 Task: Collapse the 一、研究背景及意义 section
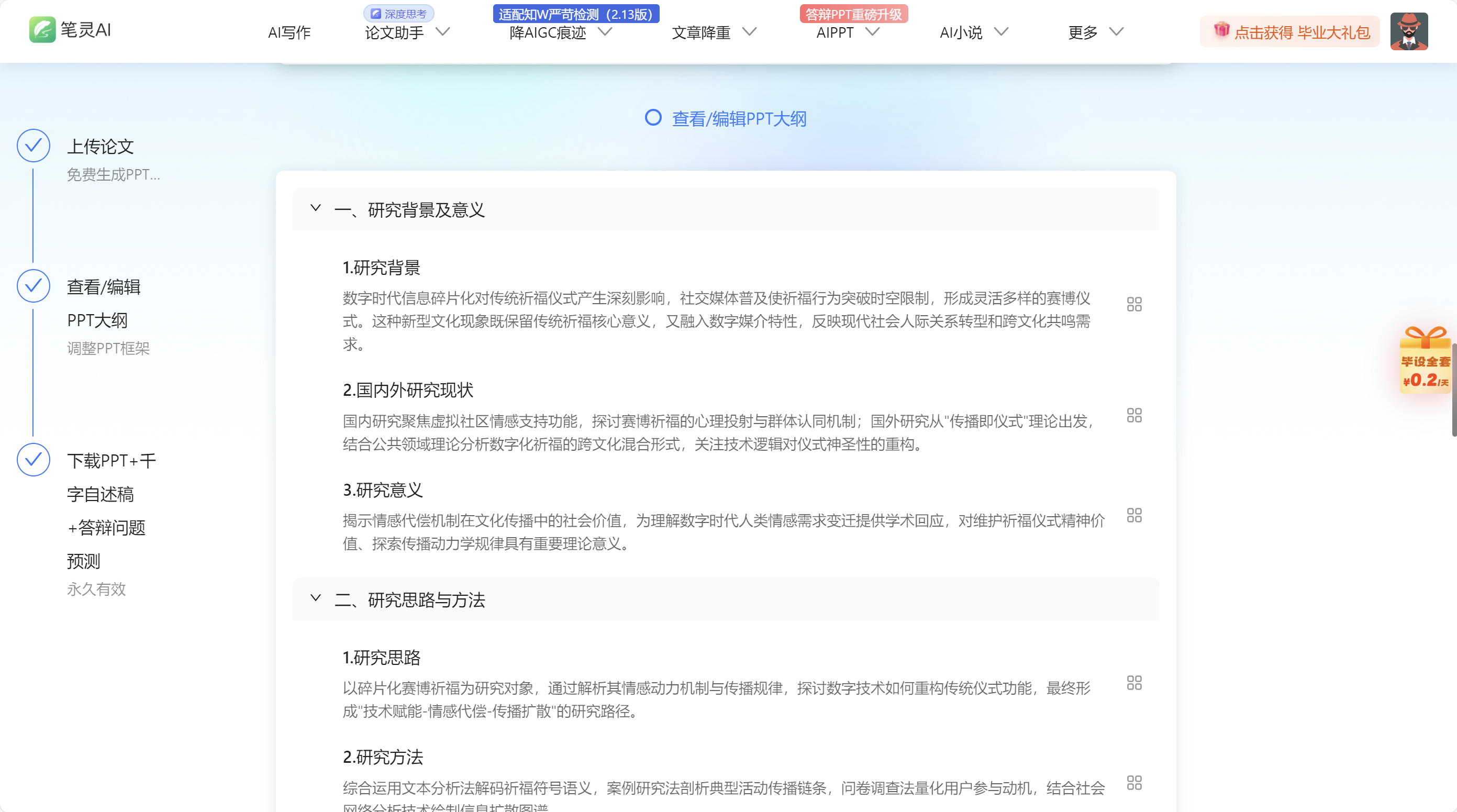click(316, 209)
